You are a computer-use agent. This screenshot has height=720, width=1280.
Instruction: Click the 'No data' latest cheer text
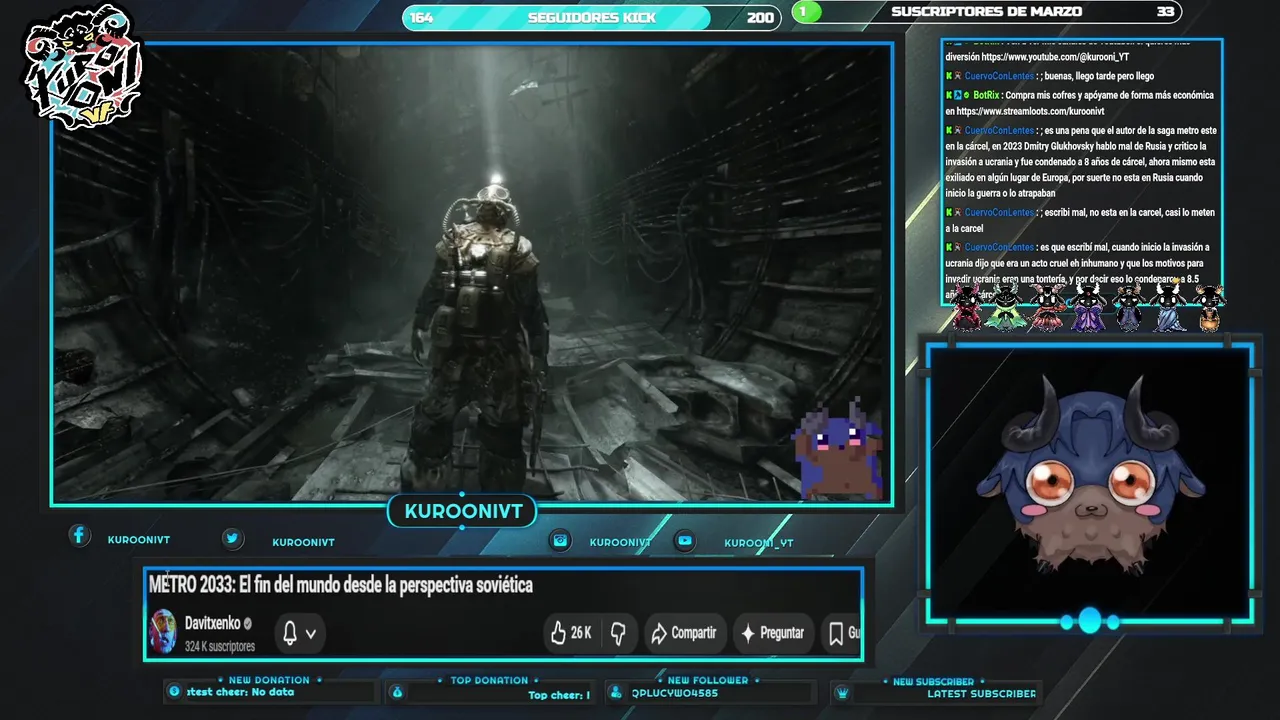pyautogui.click(x=273, y=692)
